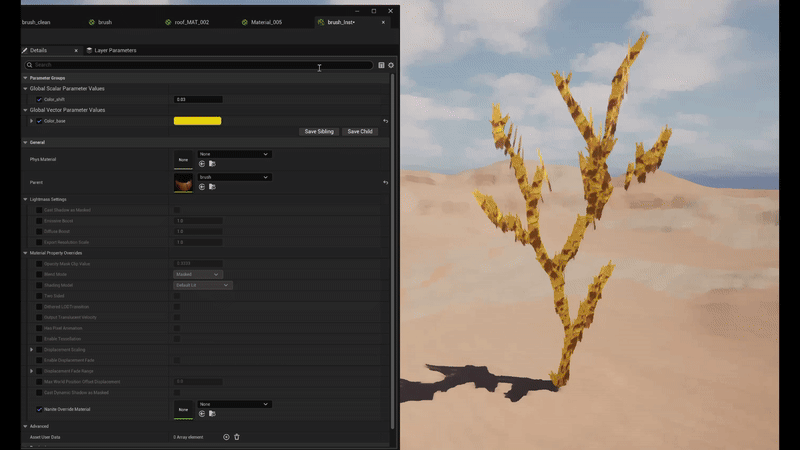Switch to the brush_clean tab
This screenshot has width=800, height=450.
point(36,22)
